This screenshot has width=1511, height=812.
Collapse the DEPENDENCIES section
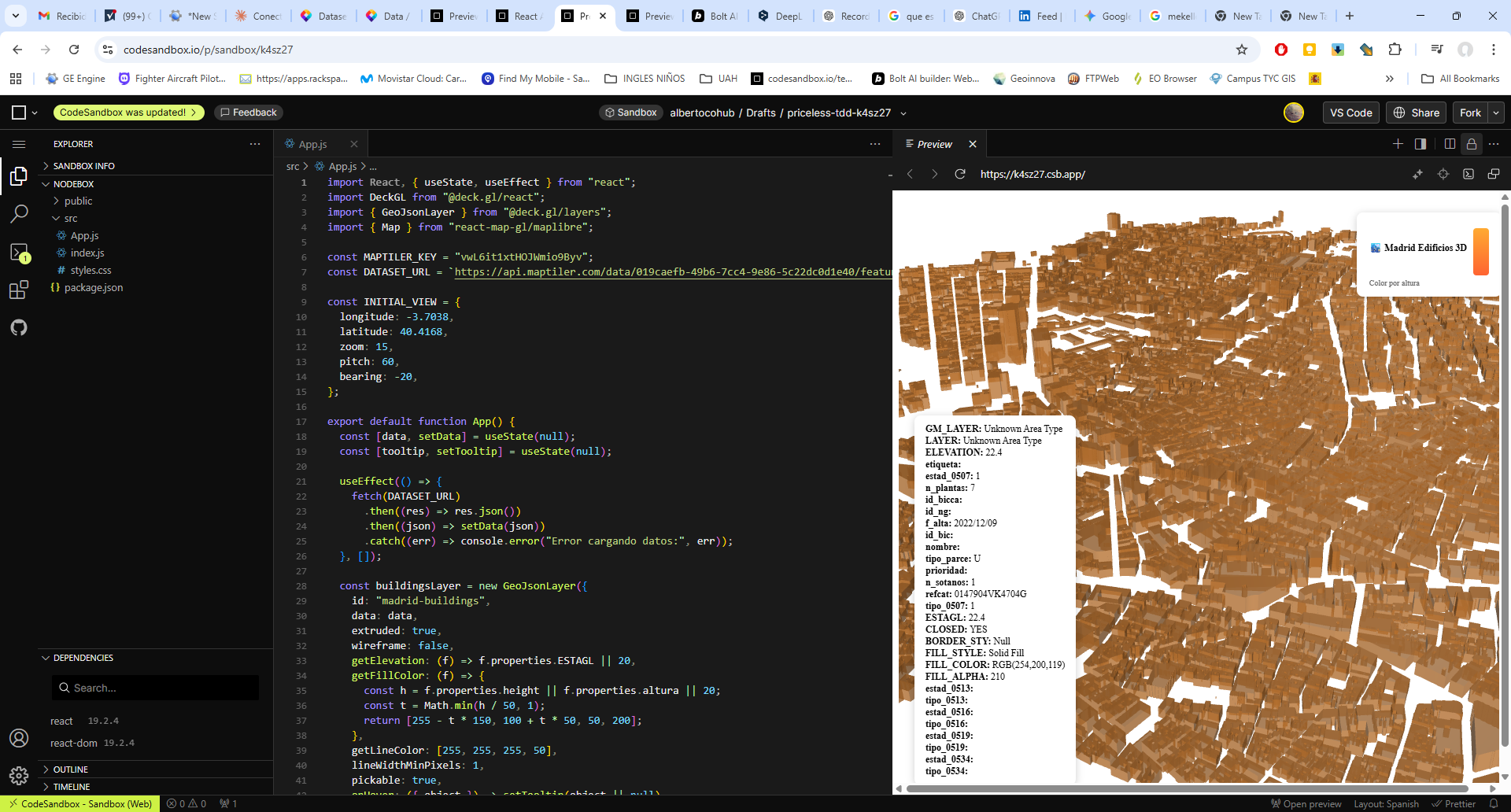[x=83, y=658]
